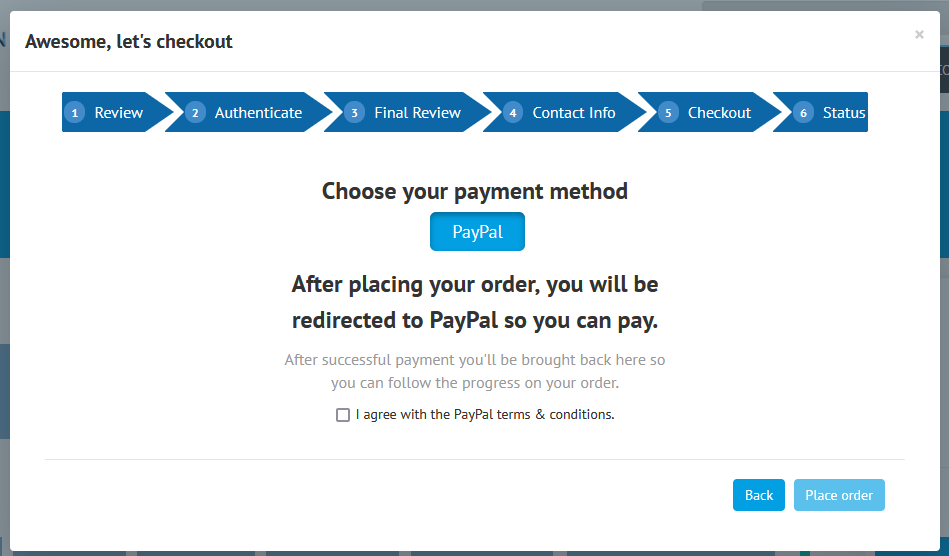Click the step 6 number badge

(x=803, y=113)
